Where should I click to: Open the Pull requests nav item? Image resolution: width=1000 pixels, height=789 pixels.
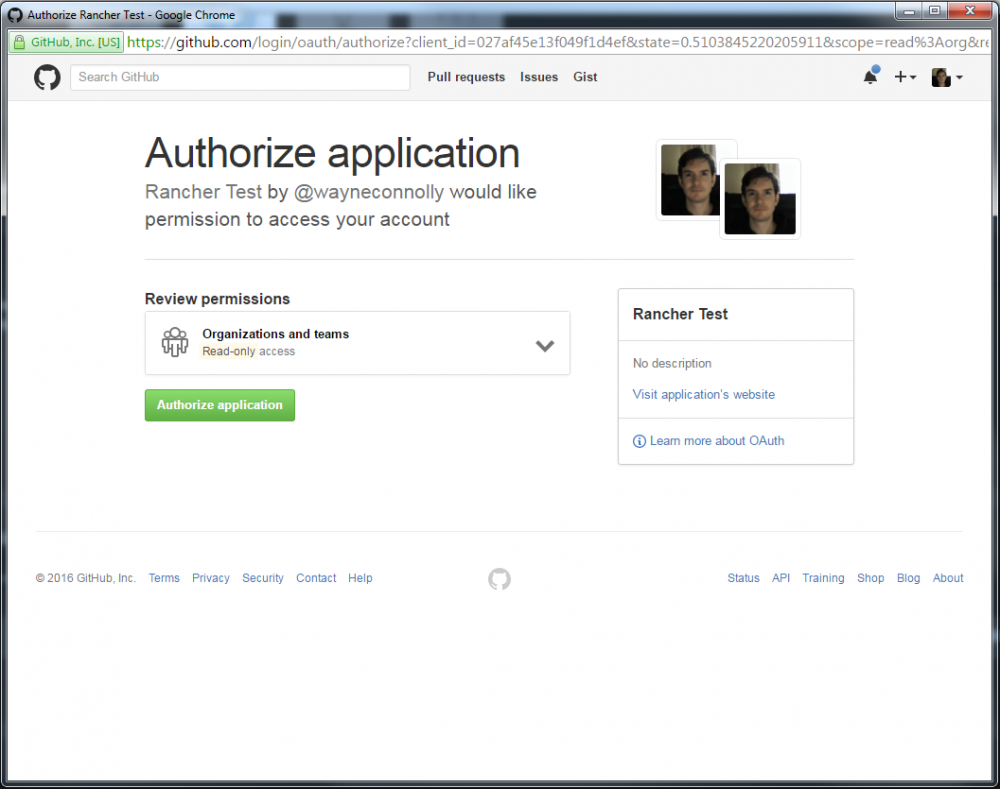[x=466, y=77]
